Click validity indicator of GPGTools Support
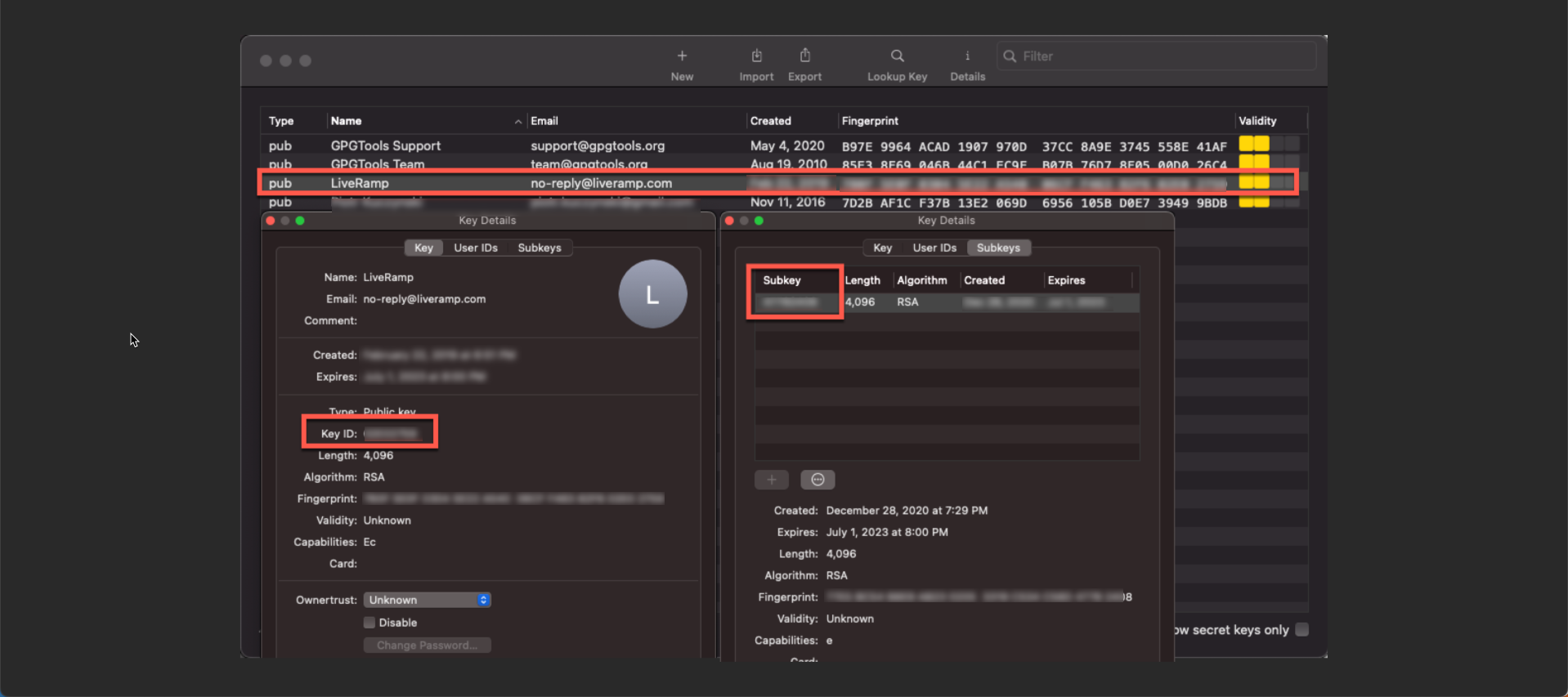 [1268, 145]
